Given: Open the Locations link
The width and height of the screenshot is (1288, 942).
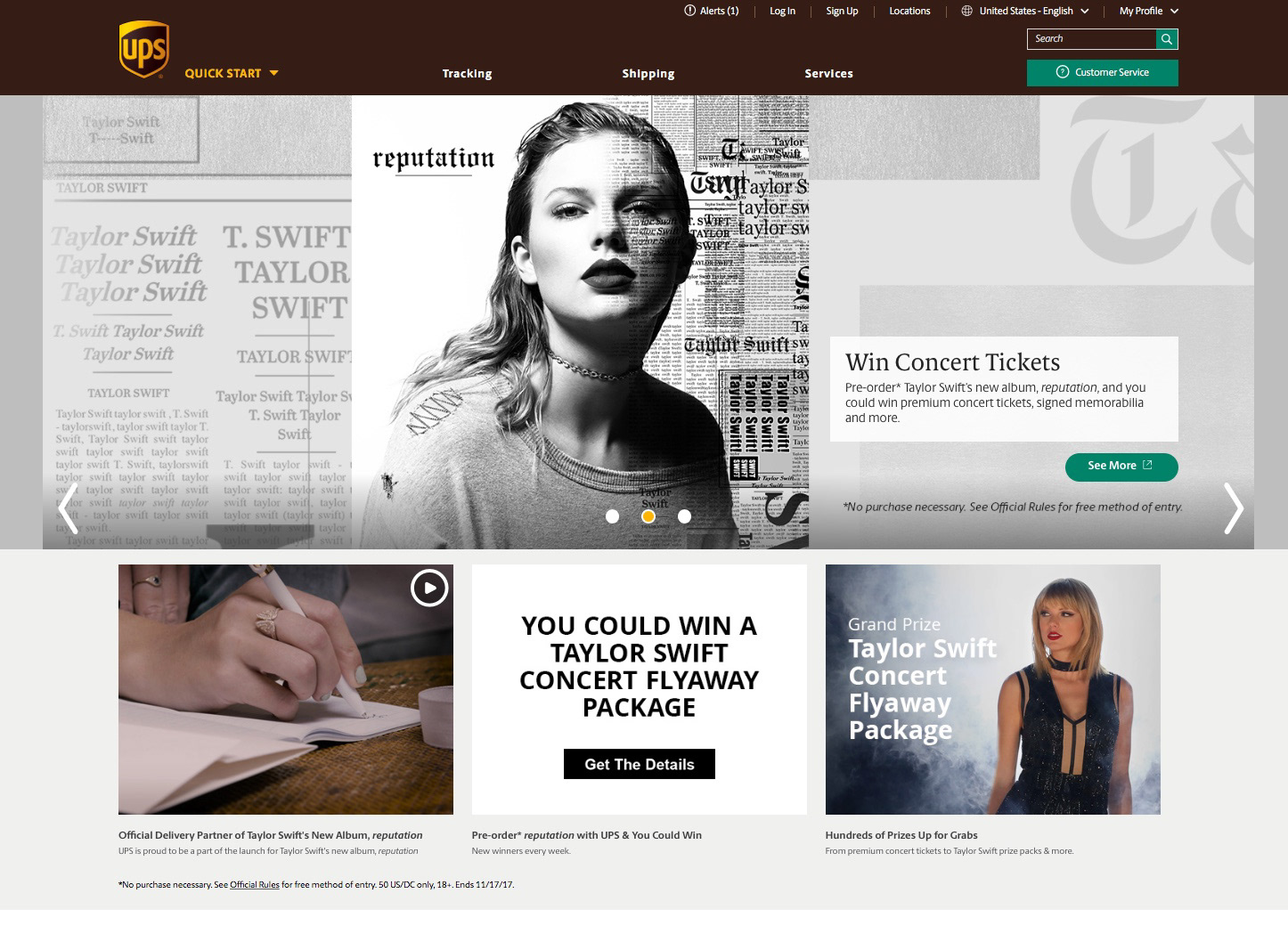Looking at the screenshot, I should [909, 11].
